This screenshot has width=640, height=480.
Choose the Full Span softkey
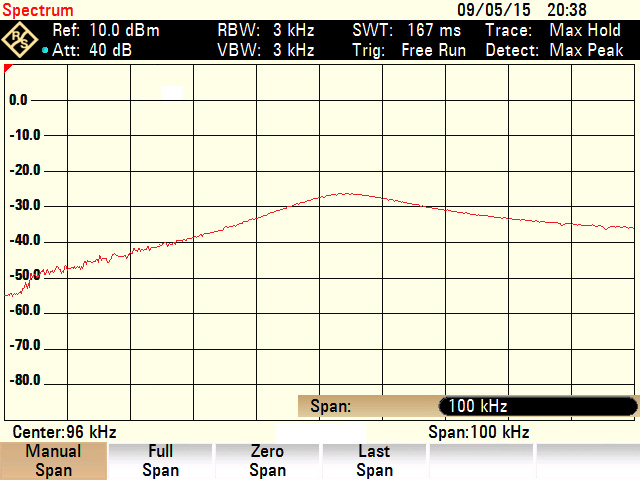point(160,461)
